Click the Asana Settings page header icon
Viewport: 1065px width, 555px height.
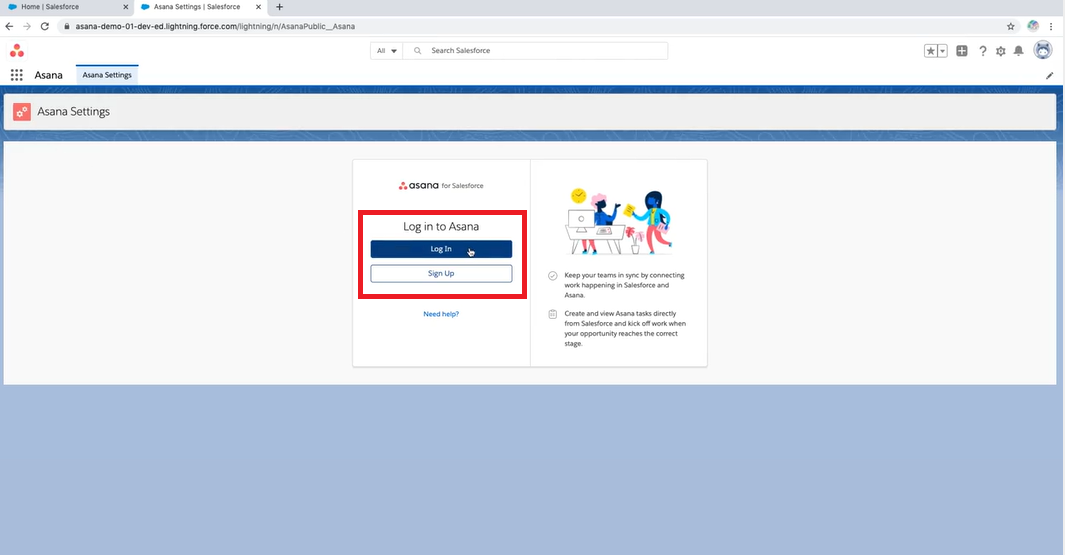pos(22,112)
